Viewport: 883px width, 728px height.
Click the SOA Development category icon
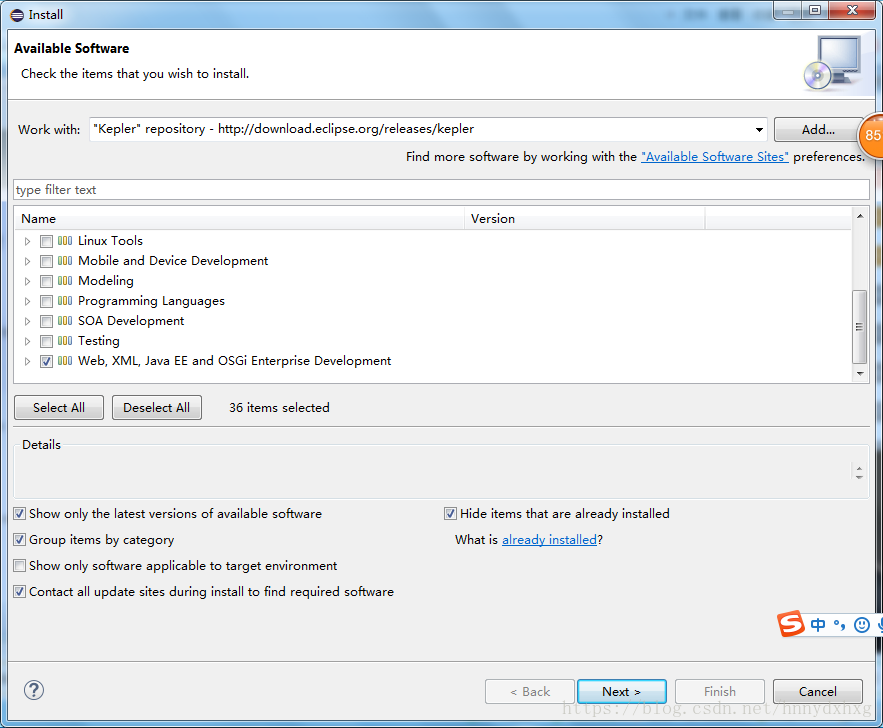[x=65, y=321]
